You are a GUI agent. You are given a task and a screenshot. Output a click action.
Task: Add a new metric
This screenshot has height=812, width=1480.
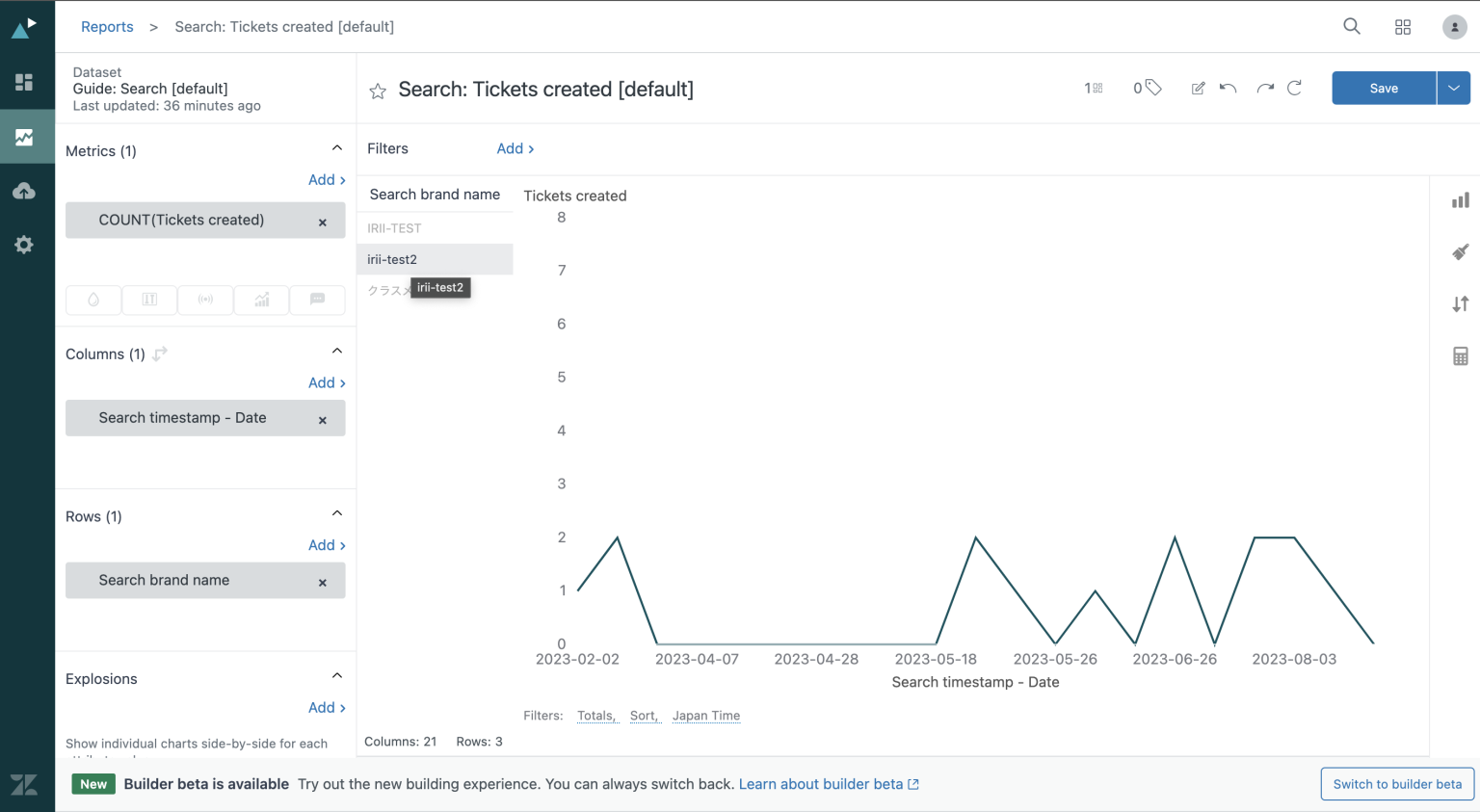(x=327, y=180)
